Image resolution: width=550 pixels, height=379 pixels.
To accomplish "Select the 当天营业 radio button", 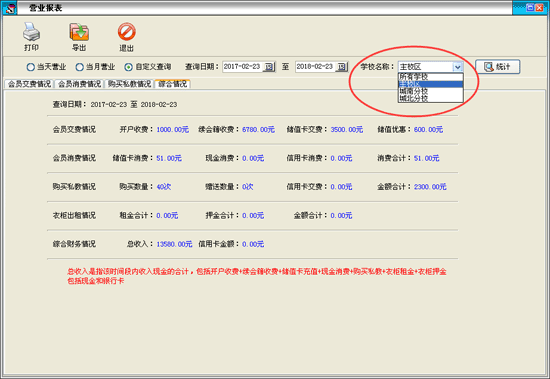I will (31, 67).
